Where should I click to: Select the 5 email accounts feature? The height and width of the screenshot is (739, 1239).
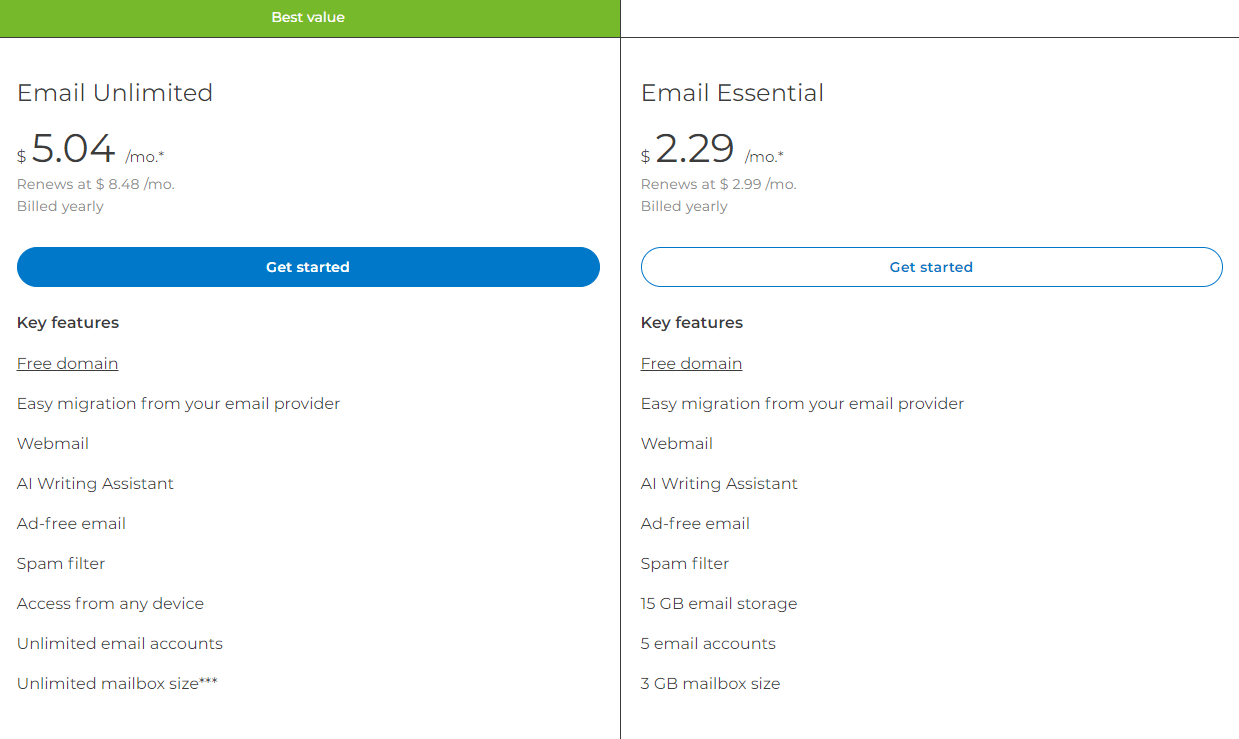(708, 643)
